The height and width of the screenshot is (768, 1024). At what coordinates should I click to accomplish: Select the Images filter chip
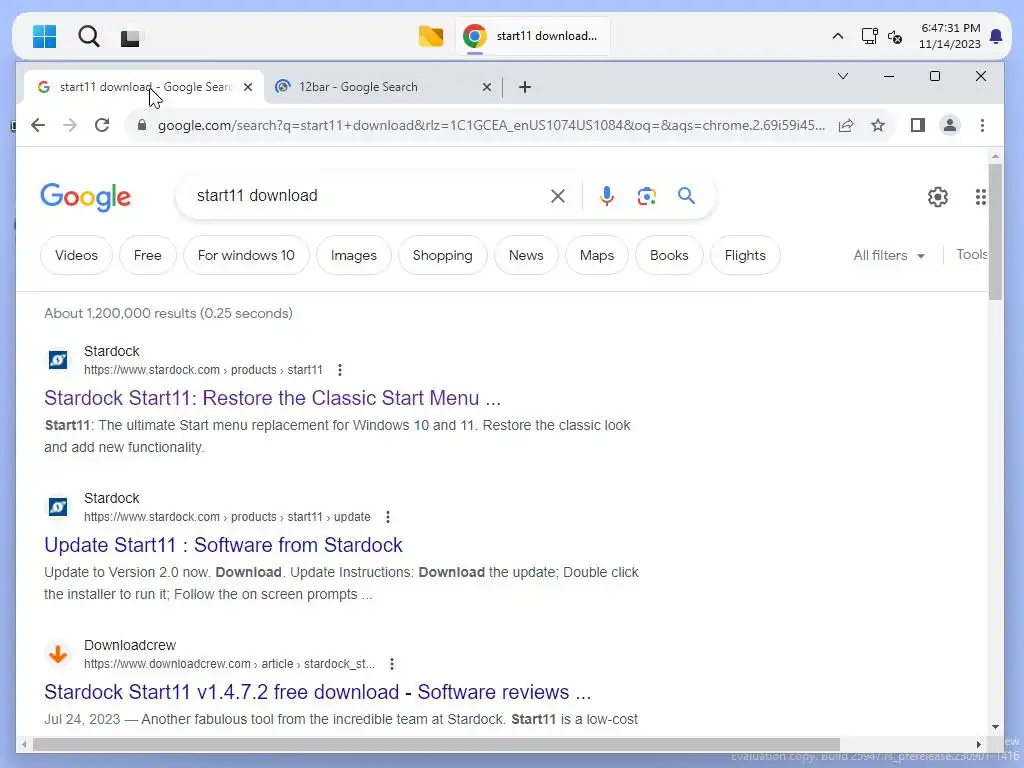(x=354, y=255)
